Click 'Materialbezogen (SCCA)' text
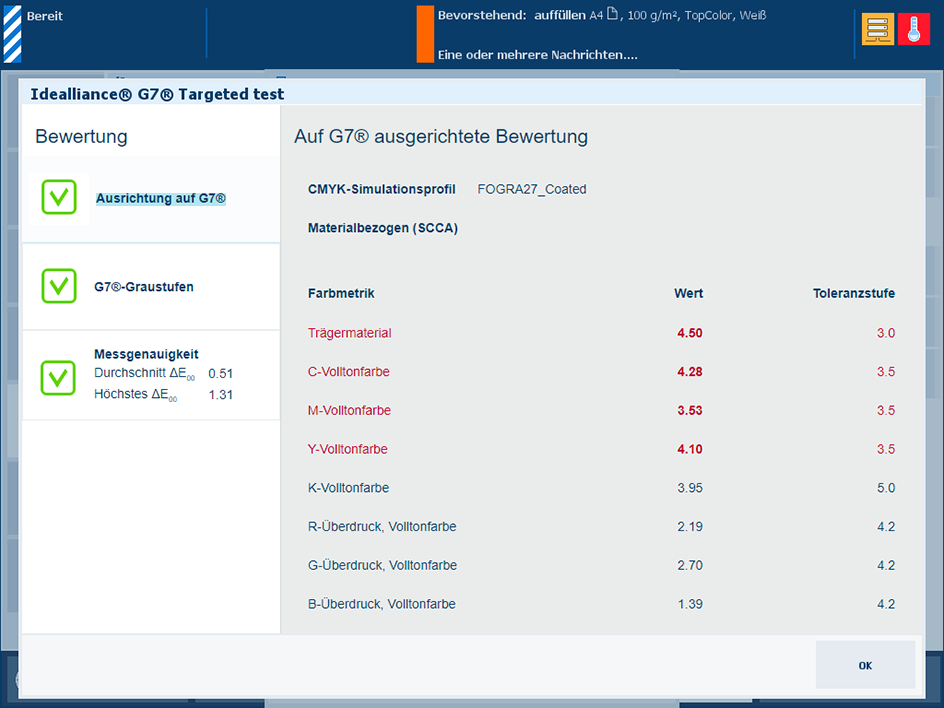The width and height of the screenshot is (944, 708). coord(383,228)
